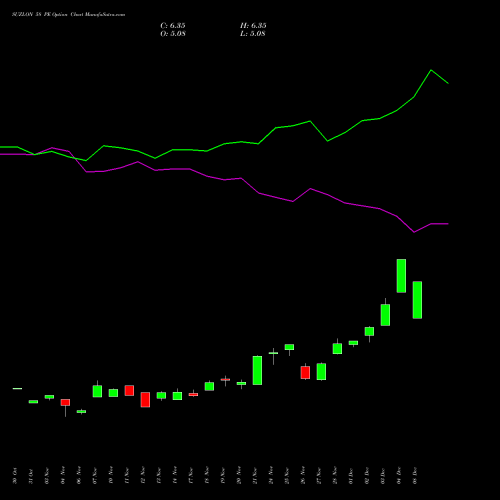Click the green candle above 07 Nov
500x500 pixels.
pyautogui.click(x=97, y=391)
